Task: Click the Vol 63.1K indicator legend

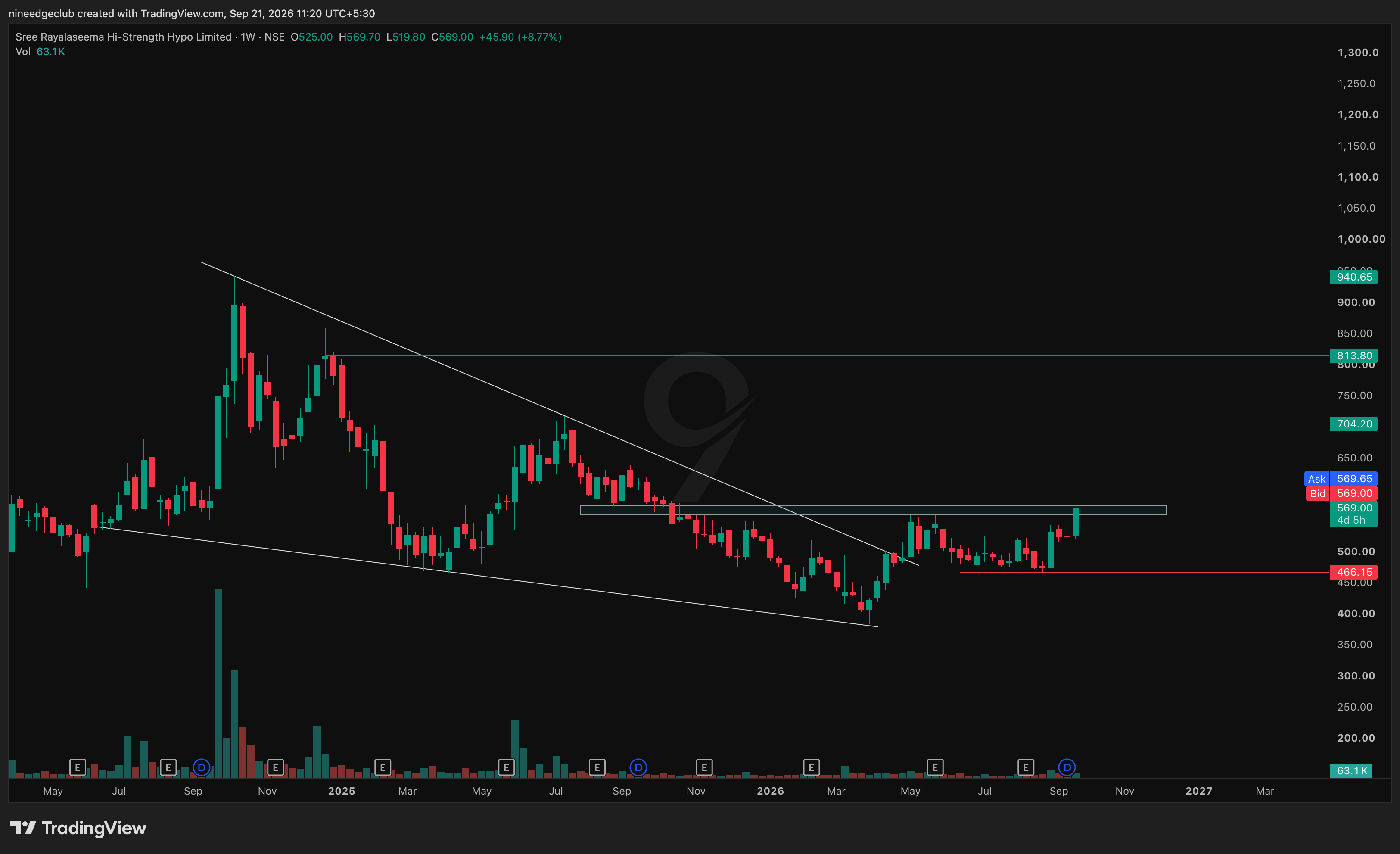Action: coord(40,52)
